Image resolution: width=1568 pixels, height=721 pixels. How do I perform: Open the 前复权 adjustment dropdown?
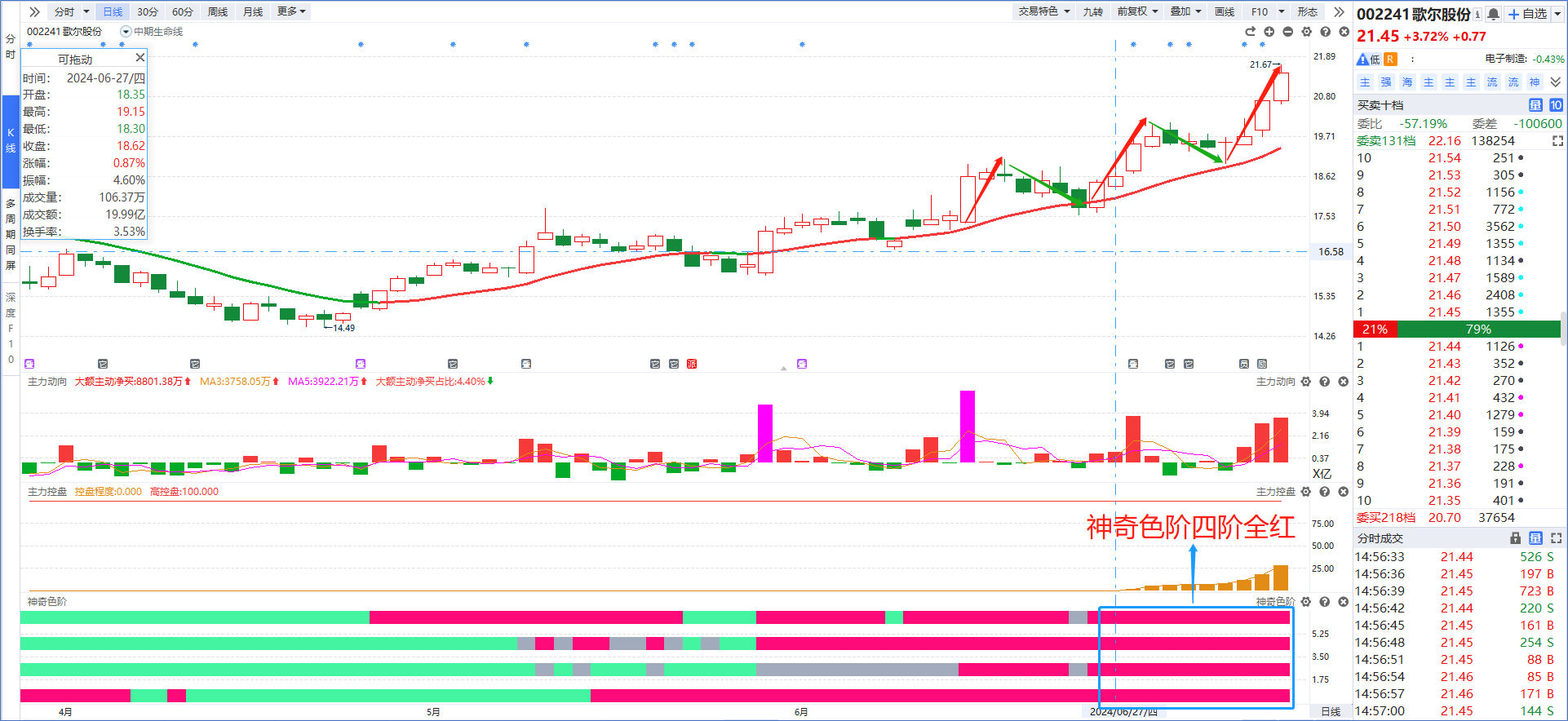click(x=1137, y=11)
